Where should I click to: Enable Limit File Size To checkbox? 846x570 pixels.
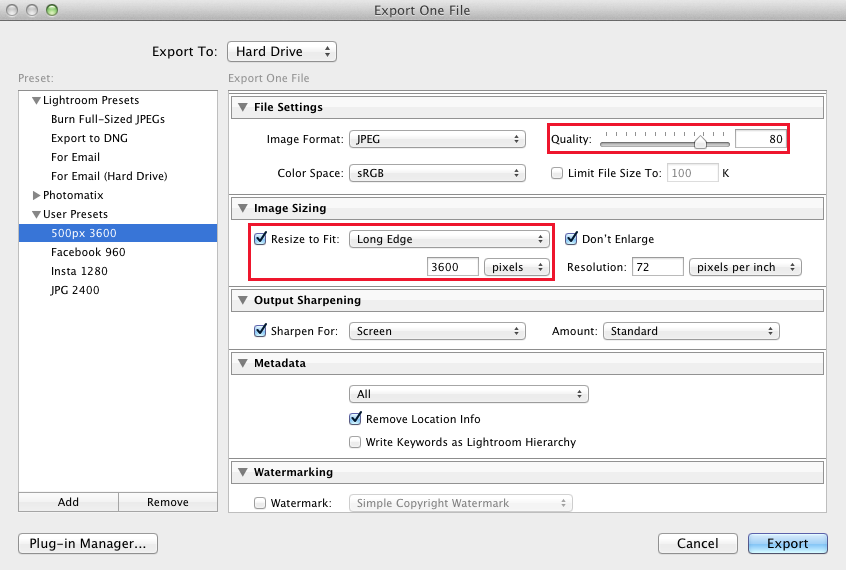(x=557, y=173)
